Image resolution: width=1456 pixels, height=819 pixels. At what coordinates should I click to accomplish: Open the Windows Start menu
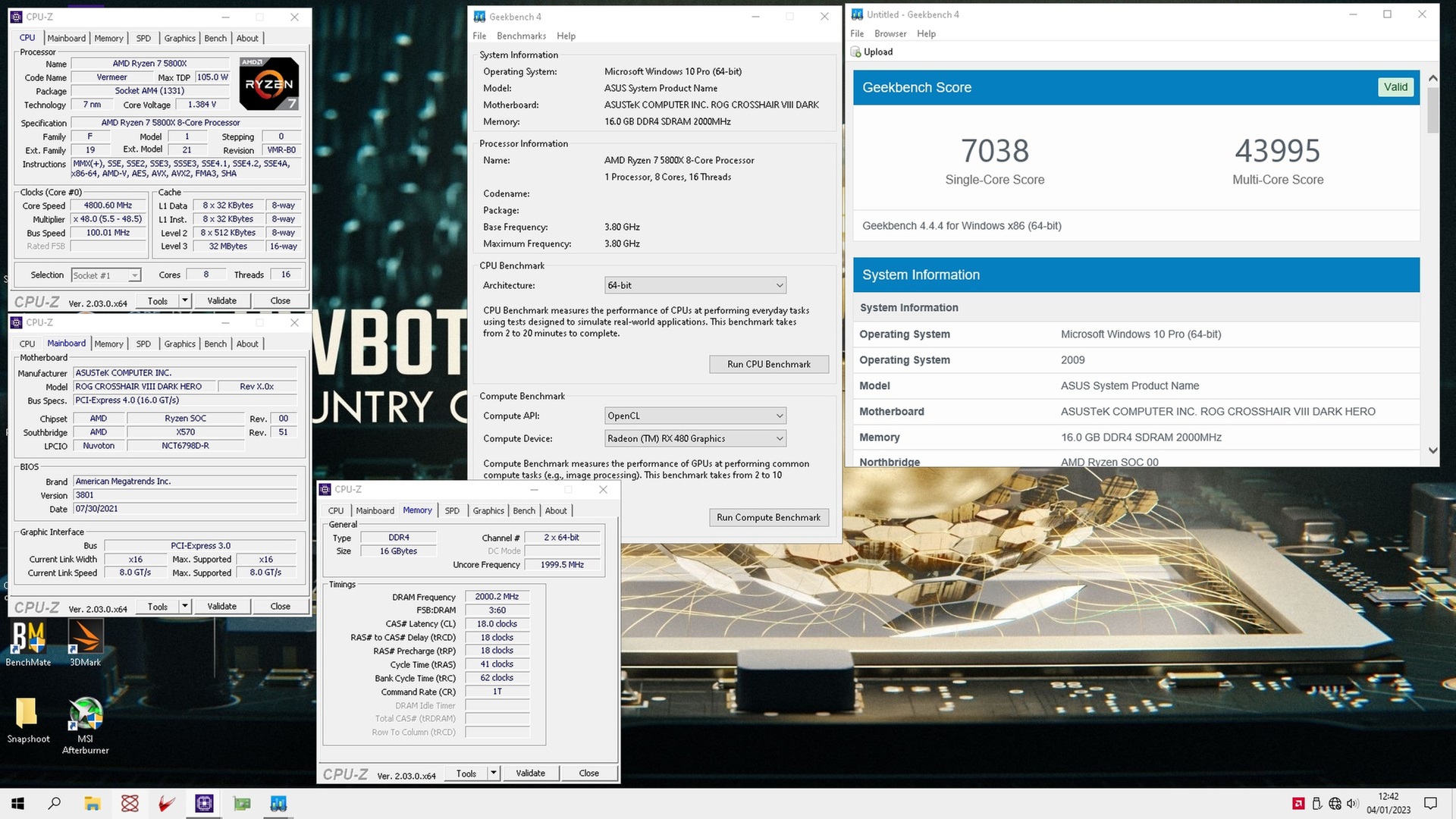(x=18, y=803)
